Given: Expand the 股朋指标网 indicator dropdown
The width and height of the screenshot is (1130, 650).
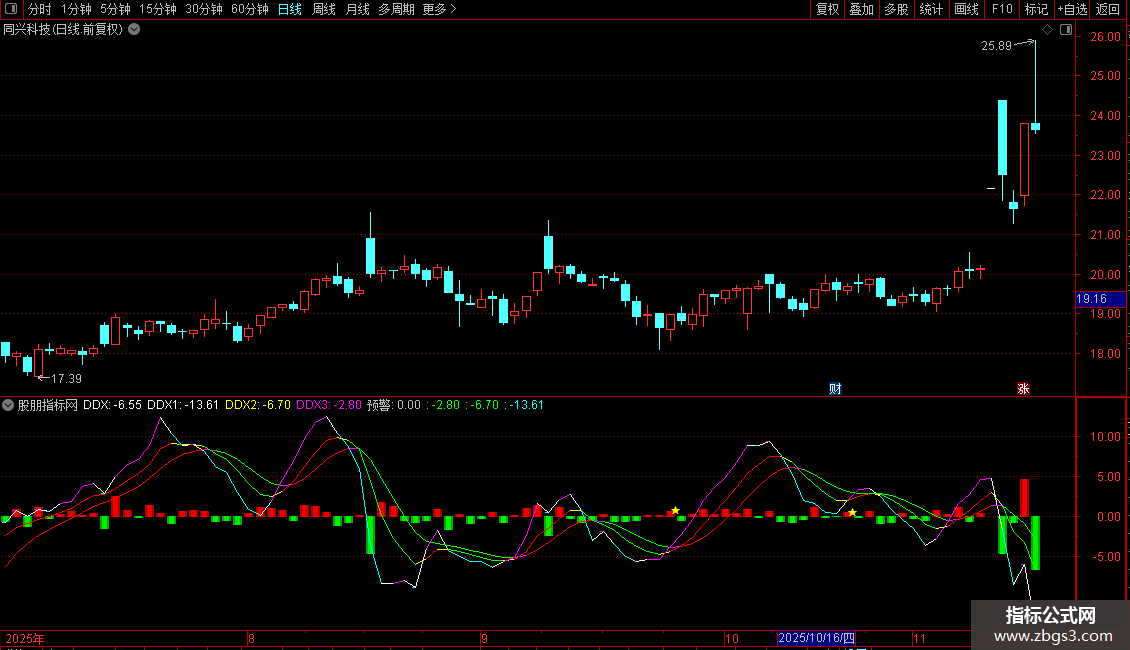Looking at the screenshot, I should (8, 405).
